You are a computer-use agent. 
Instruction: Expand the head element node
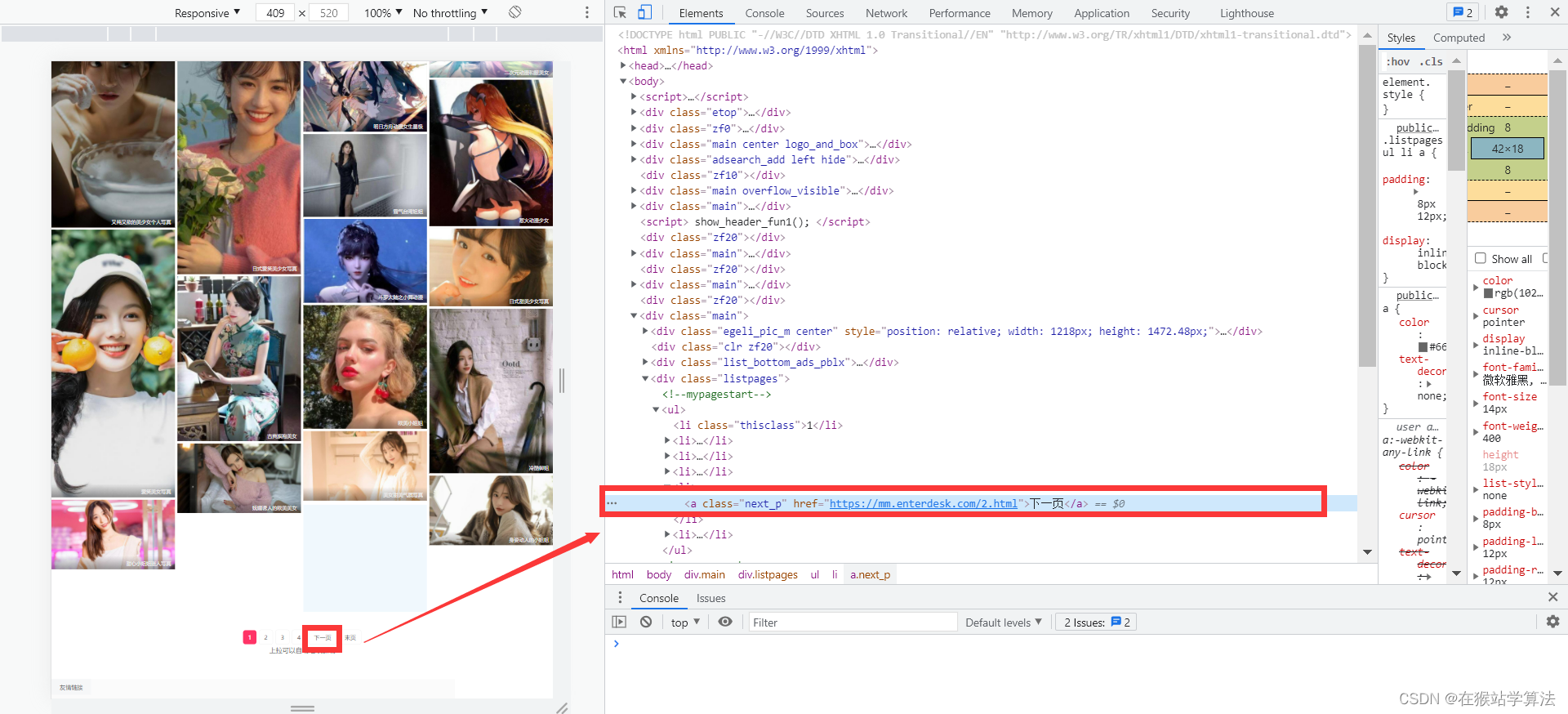click(x=623, y=65)
